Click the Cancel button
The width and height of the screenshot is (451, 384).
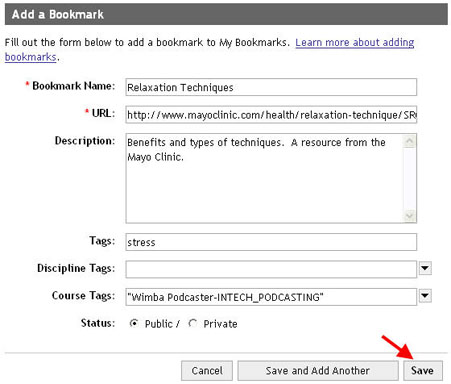(207, 371)
